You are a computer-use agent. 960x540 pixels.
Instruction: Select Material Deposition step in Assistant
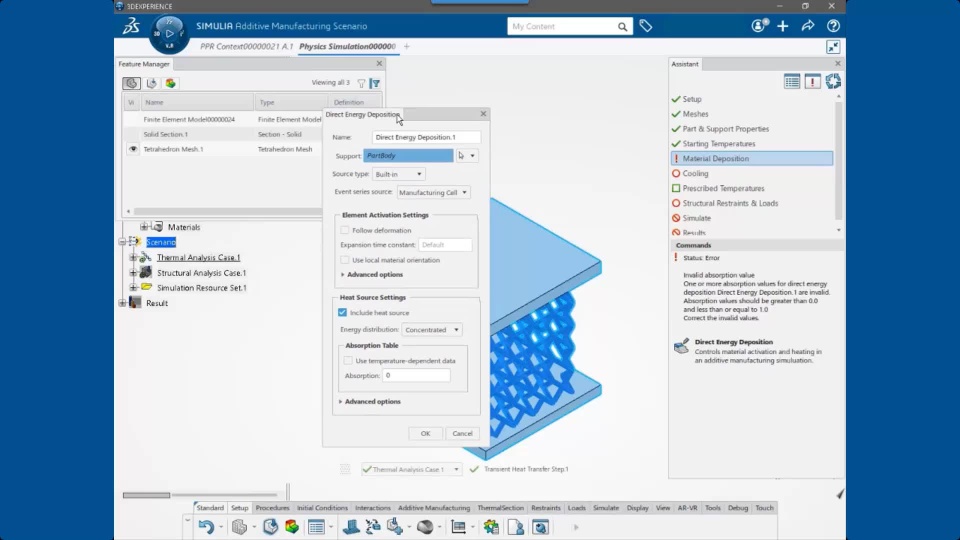752,159
